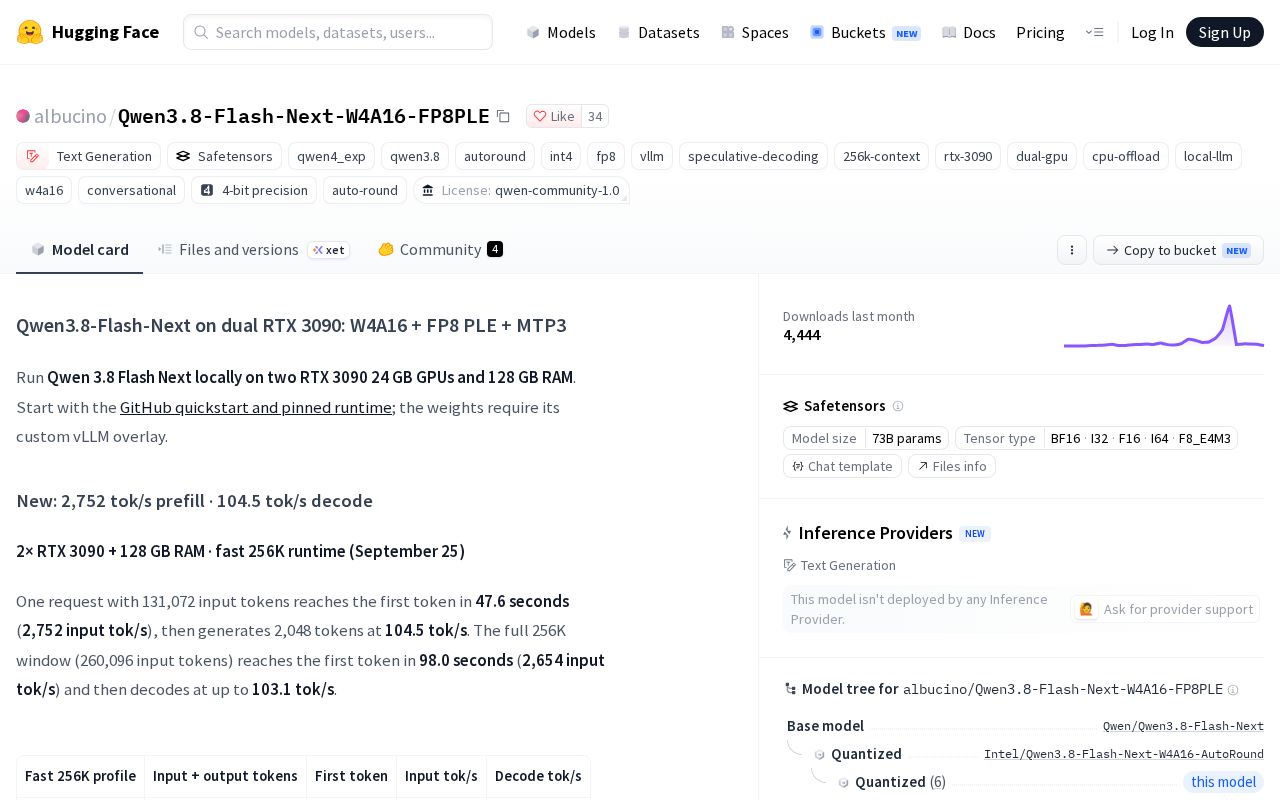Focus the search models input field
This screenshot has width=1280, height=800.
coord(338,32)
